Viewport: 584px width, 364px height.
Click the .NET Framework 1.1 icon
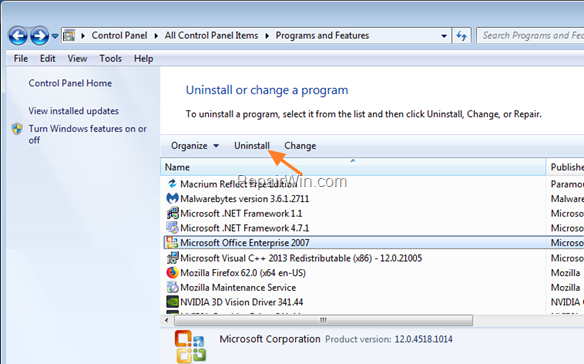click(x=172, y=213)
